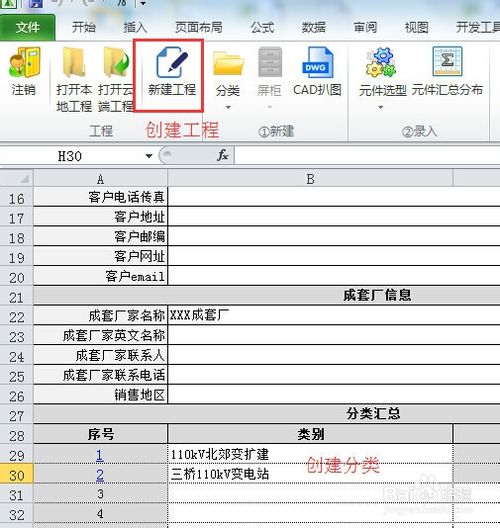This screenshot has height=528, width=500.
Task: Expand the 元件选型 dropdown arrow
Action: pos(381,107)
